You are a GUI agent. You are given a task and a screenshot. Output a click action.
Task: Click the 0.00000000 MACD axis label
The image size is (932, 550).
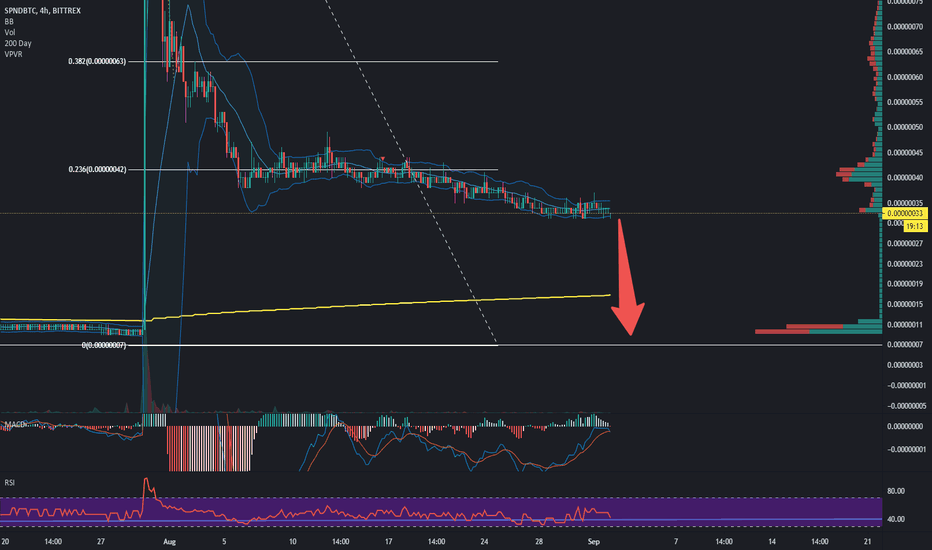pyautogui.click(x=905, y=426)
